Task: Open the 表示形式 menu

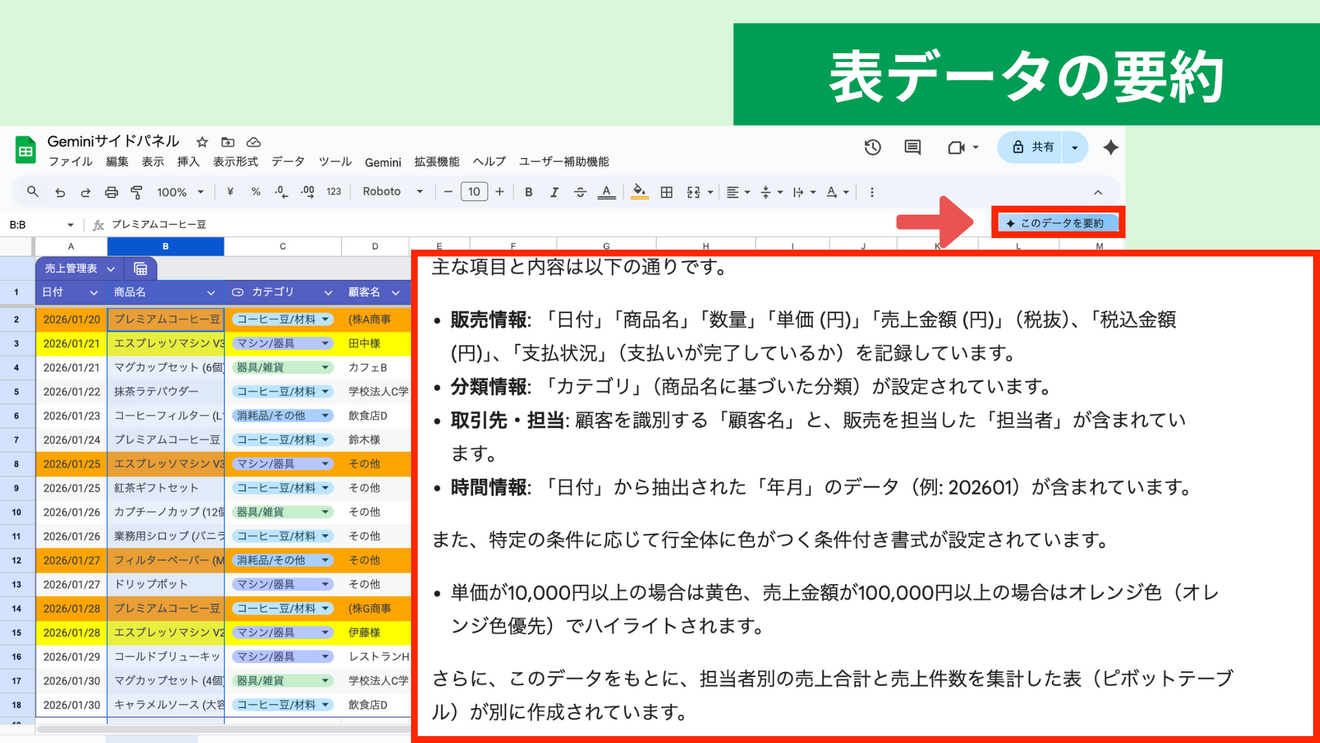Action: click(x=235, y=162)
